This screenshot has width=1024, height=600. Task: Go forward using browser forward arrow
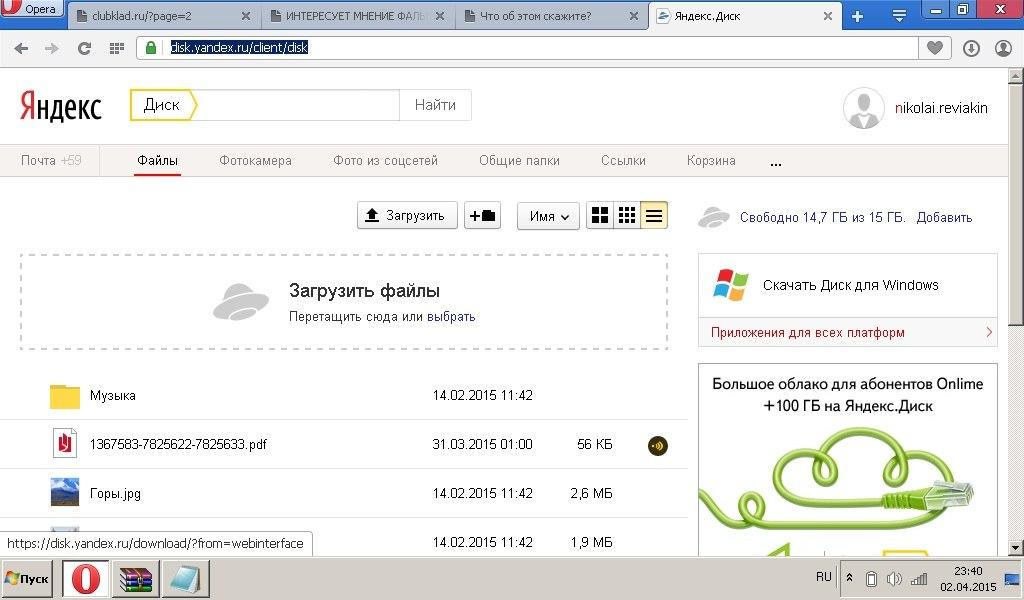[x=52, y=48]
